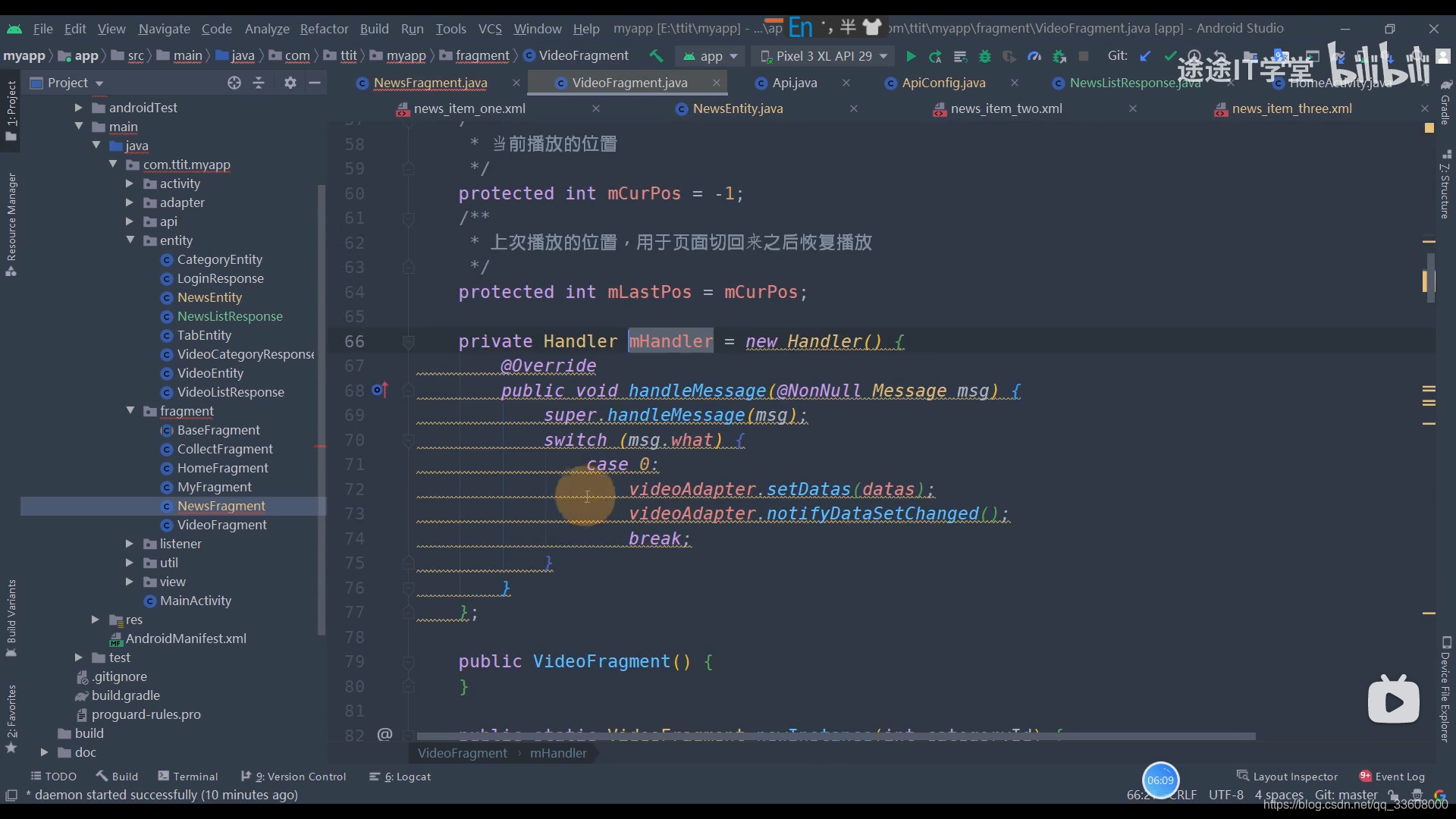Click UTF-8 encoding in status bar

point(1226,795)
